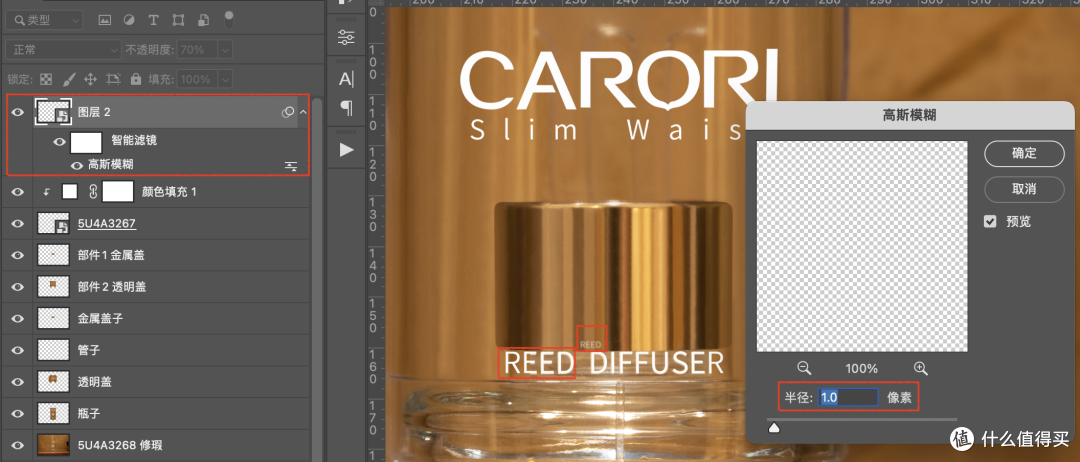This screenshot has width=1080, height=462.
Task: Select the 5U4A3268 修瑕 layer thumbnail
Action: point(53,445)
